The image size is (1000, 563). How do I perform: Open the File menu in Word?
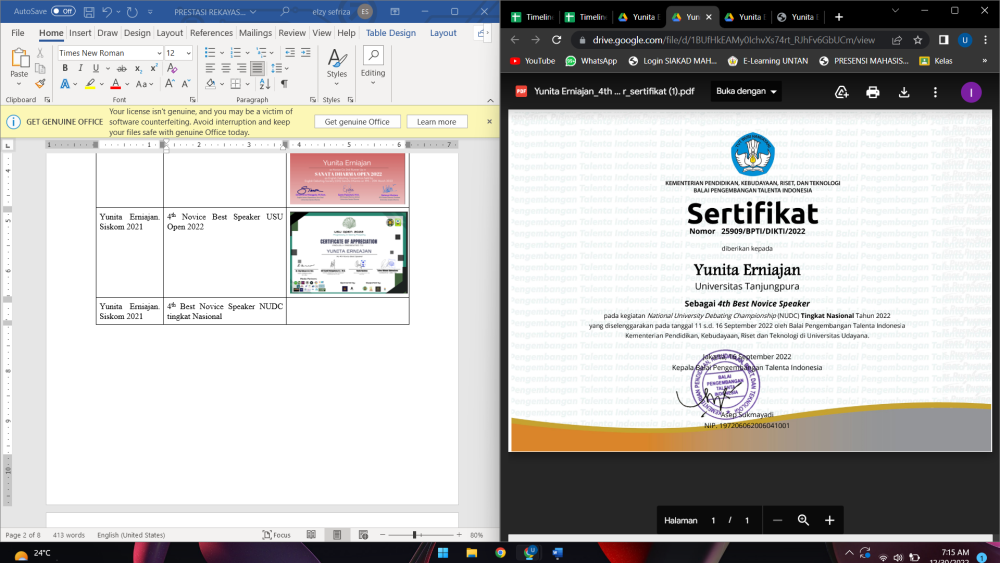(x=18, y=33)
